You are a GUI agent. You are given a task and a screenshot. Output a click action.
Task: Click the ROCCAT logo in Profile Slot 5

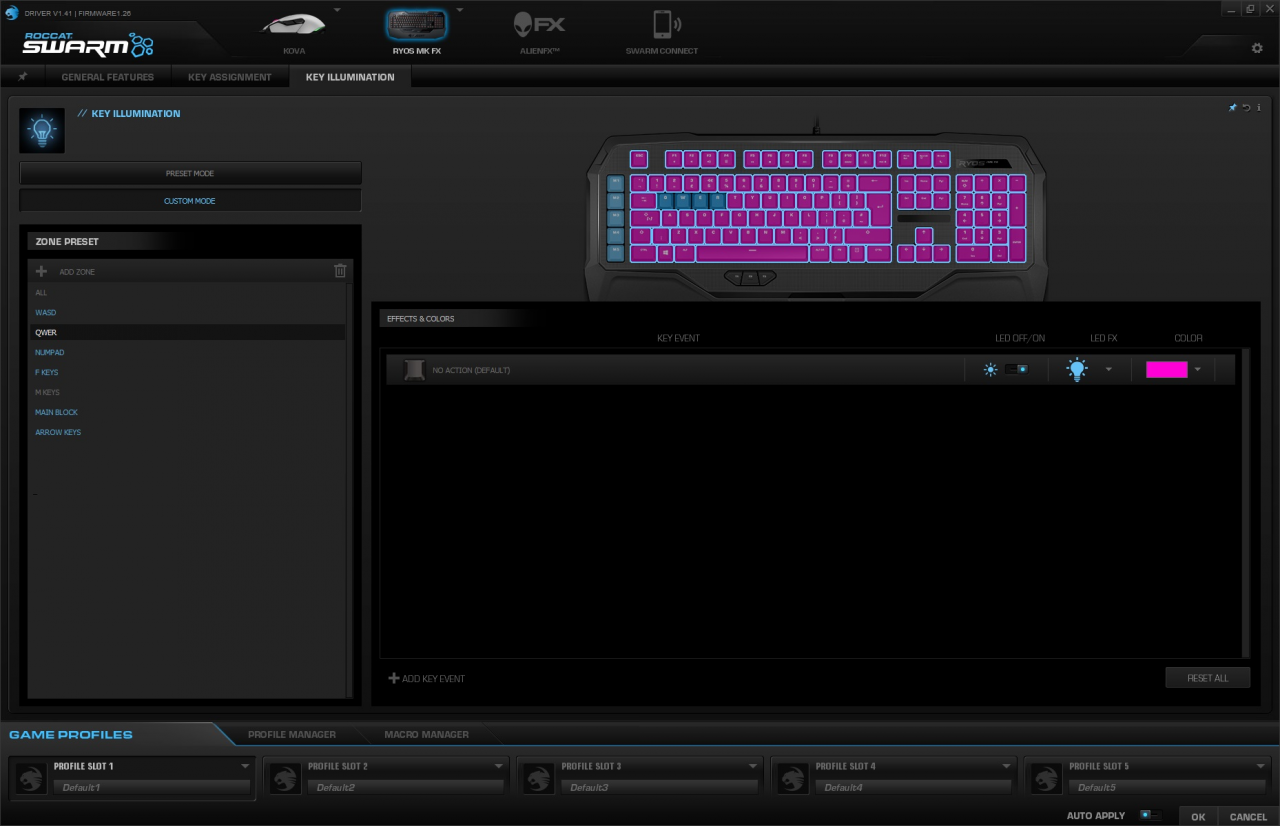(x=1047, y=778)
